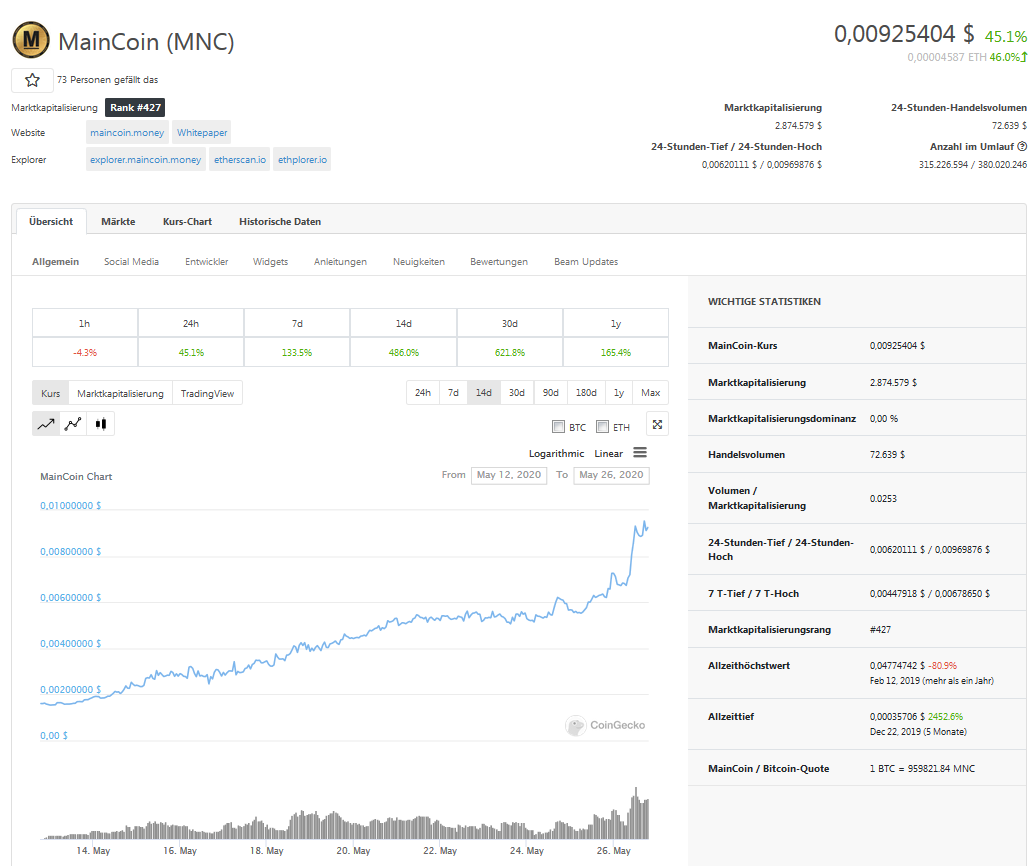1036x866 pixels.
Task: Open the Kurs-Chart tab
Action: pos(187,221)
